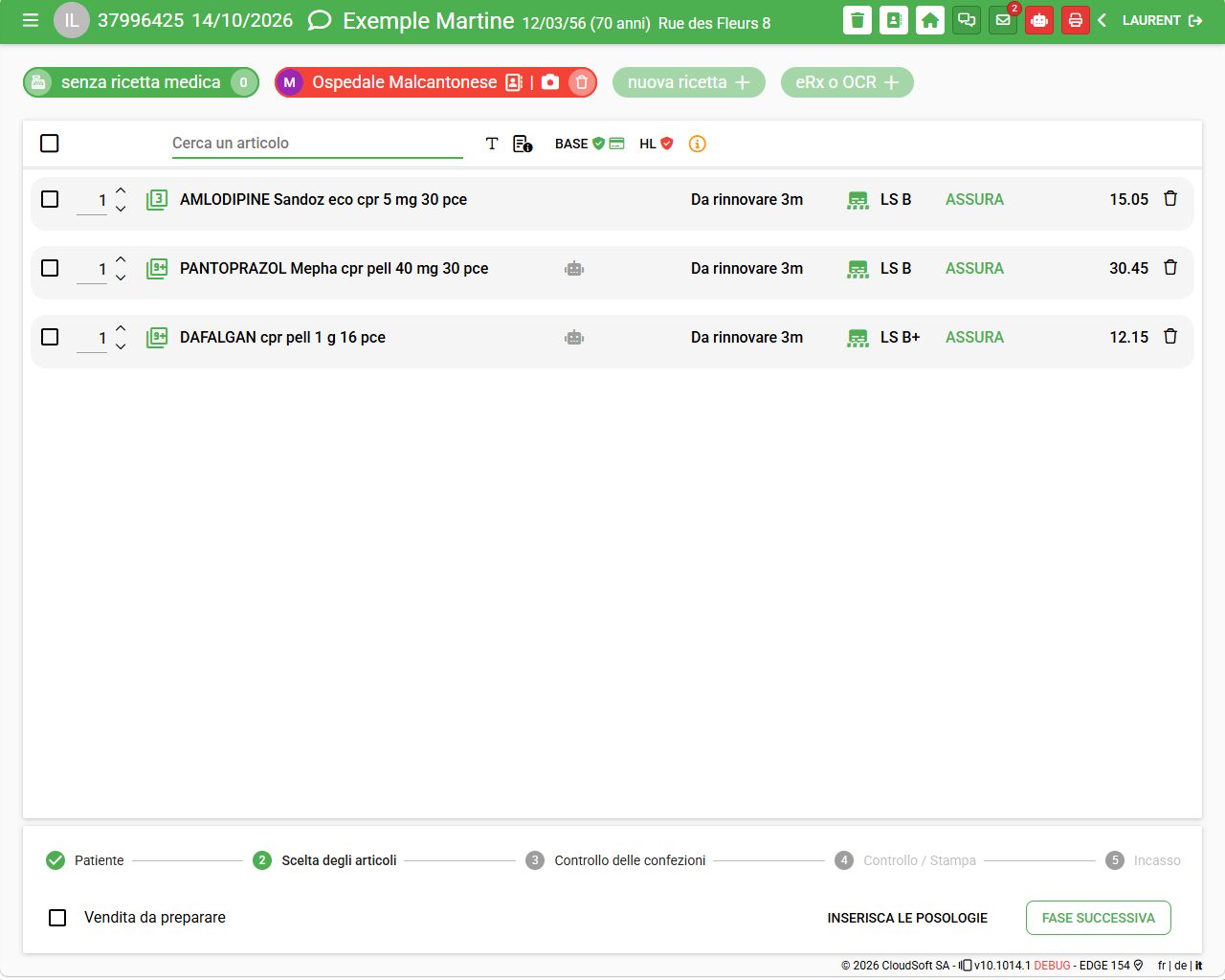This screenshot has width=1225, height=980.
Task: Click the red printer icon in header
Action: pos(1076,20)
